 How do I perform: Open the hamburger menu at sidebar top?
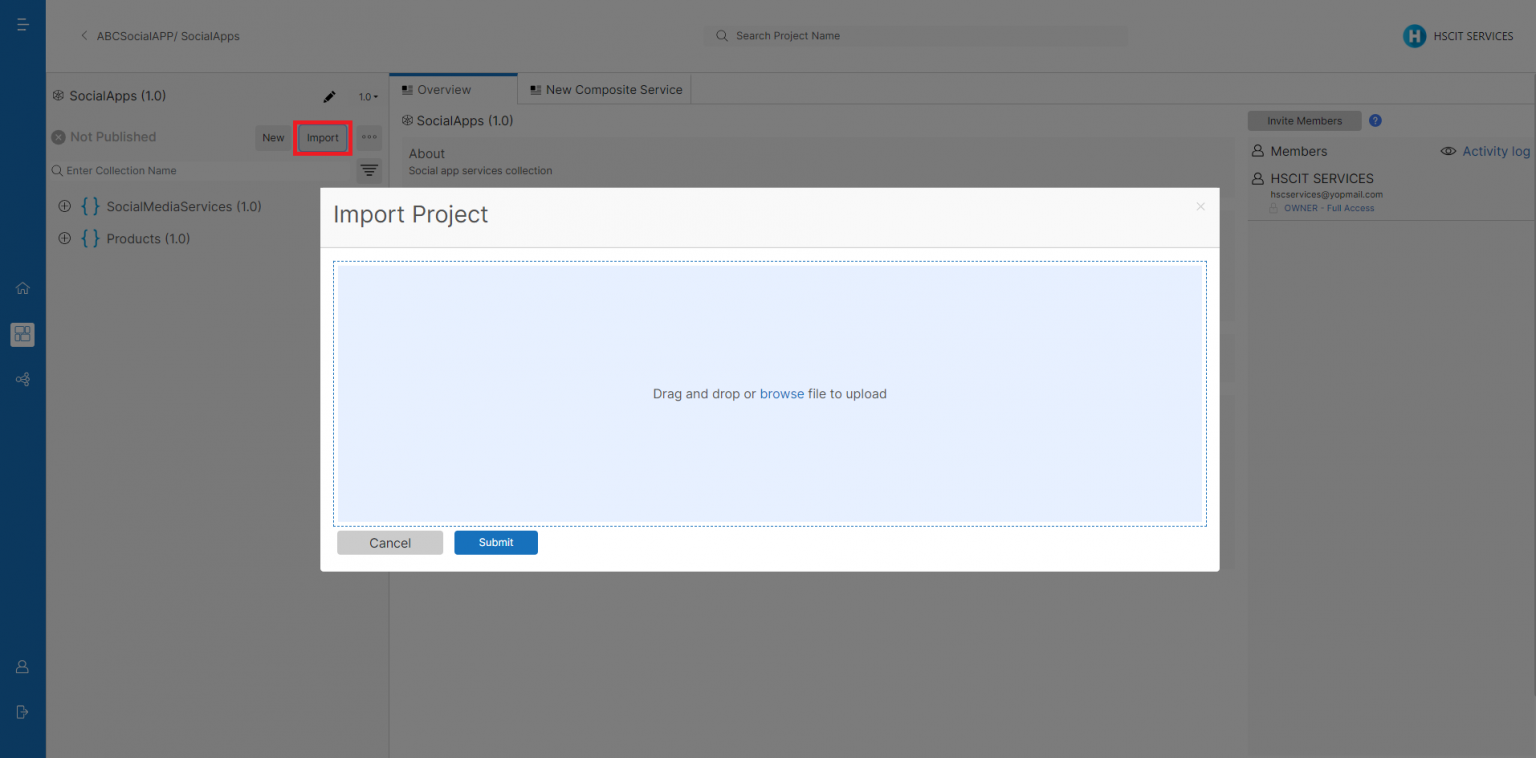[22, 23]
